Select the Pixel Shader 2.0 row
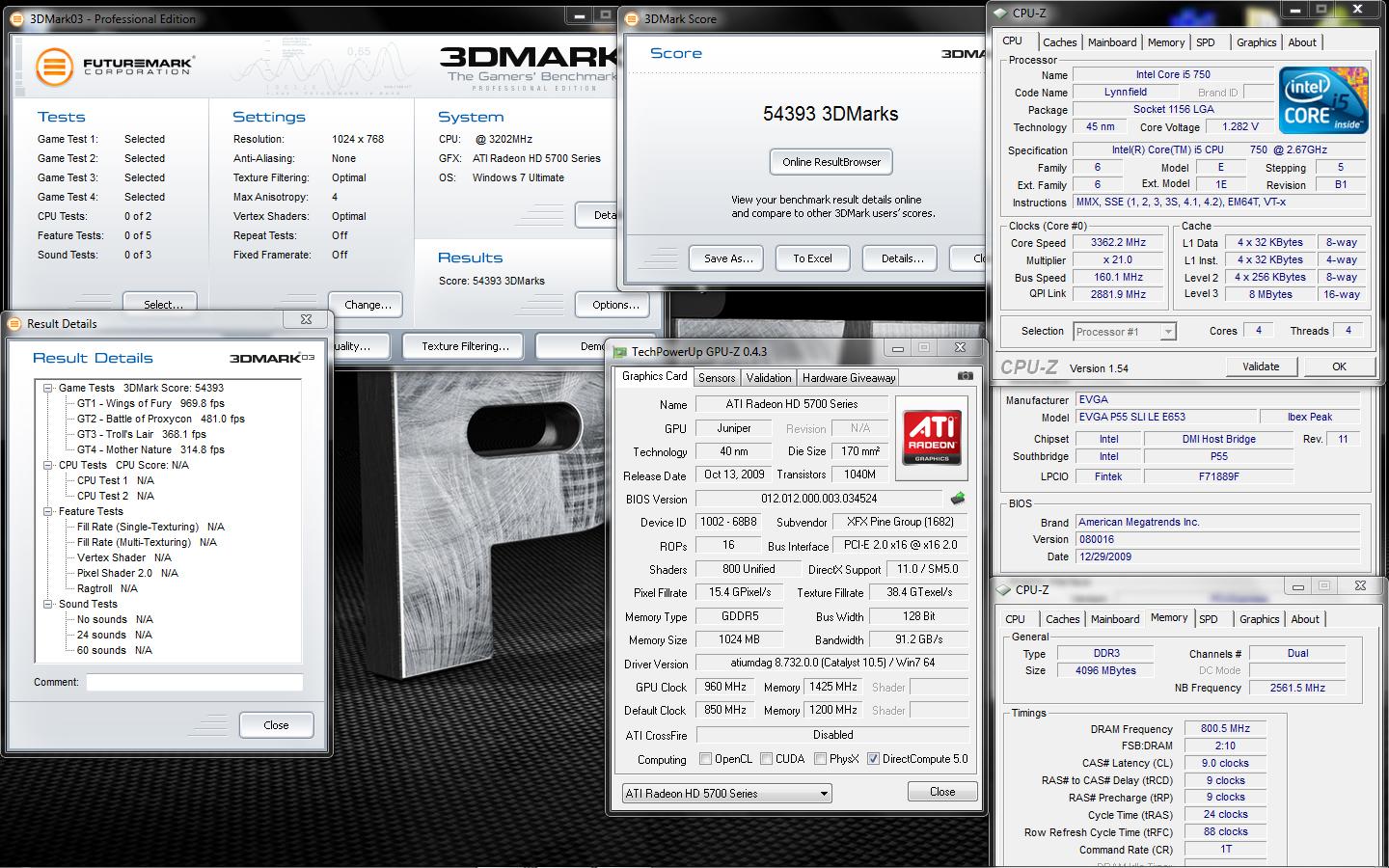Viewport: 1389px width, 868px height. pyautogui.click(x=127, y=573)
